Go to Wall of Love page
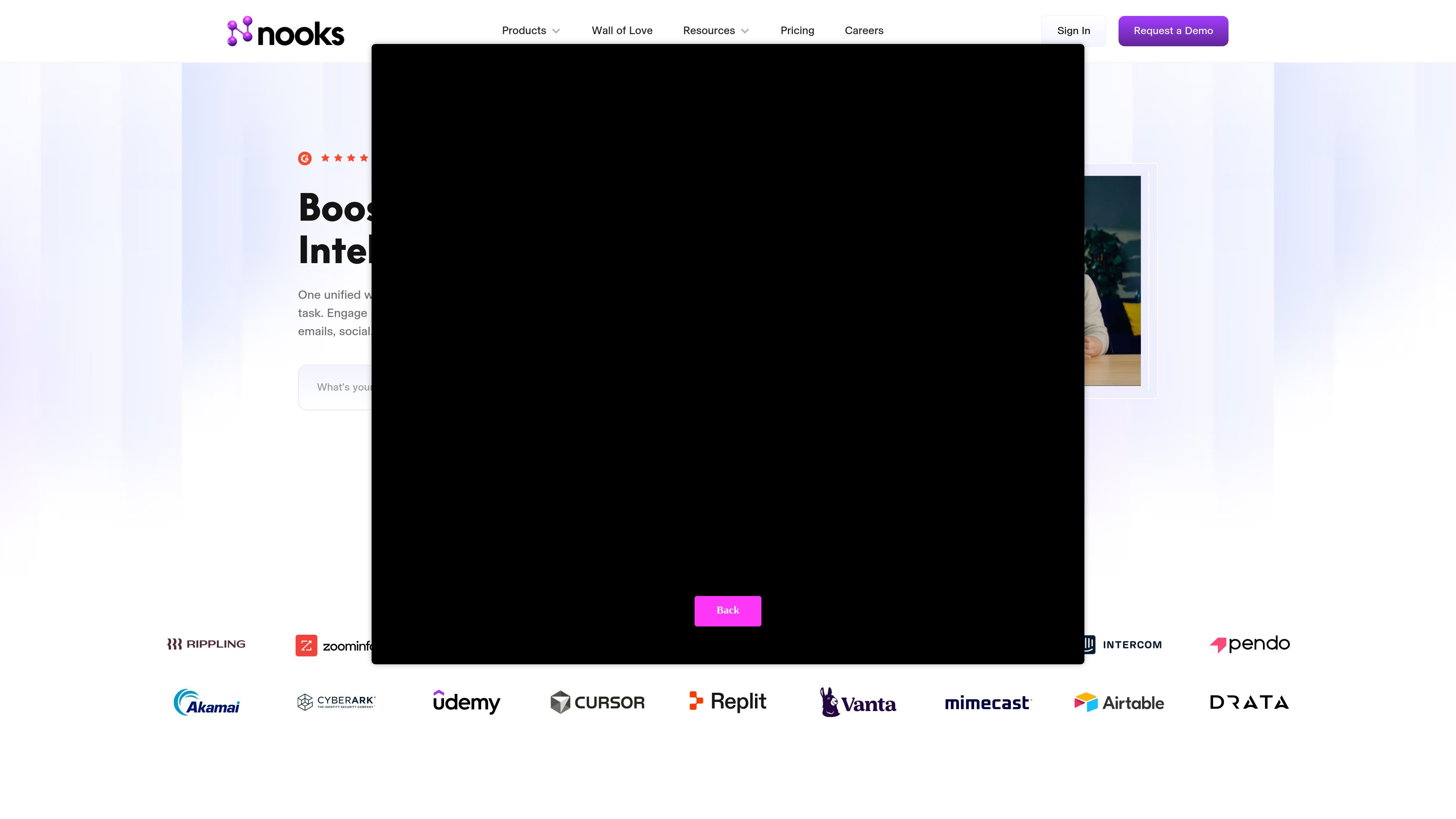Image resolution: width=1456 pixels, height=819 pixels. pos(622,30)
